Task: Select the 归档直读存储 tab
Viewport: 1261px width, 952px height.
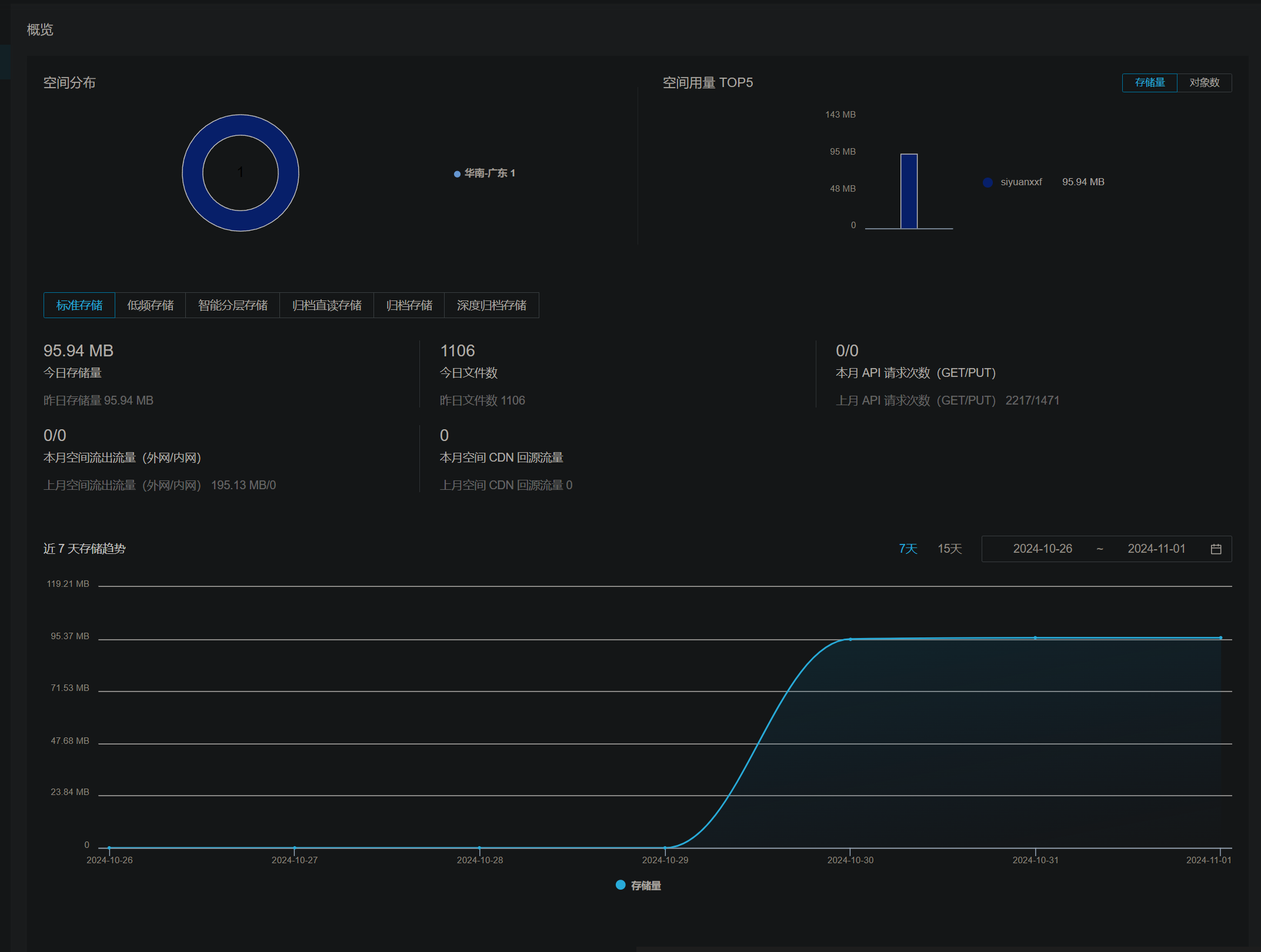Action: (x=327, y=305)
